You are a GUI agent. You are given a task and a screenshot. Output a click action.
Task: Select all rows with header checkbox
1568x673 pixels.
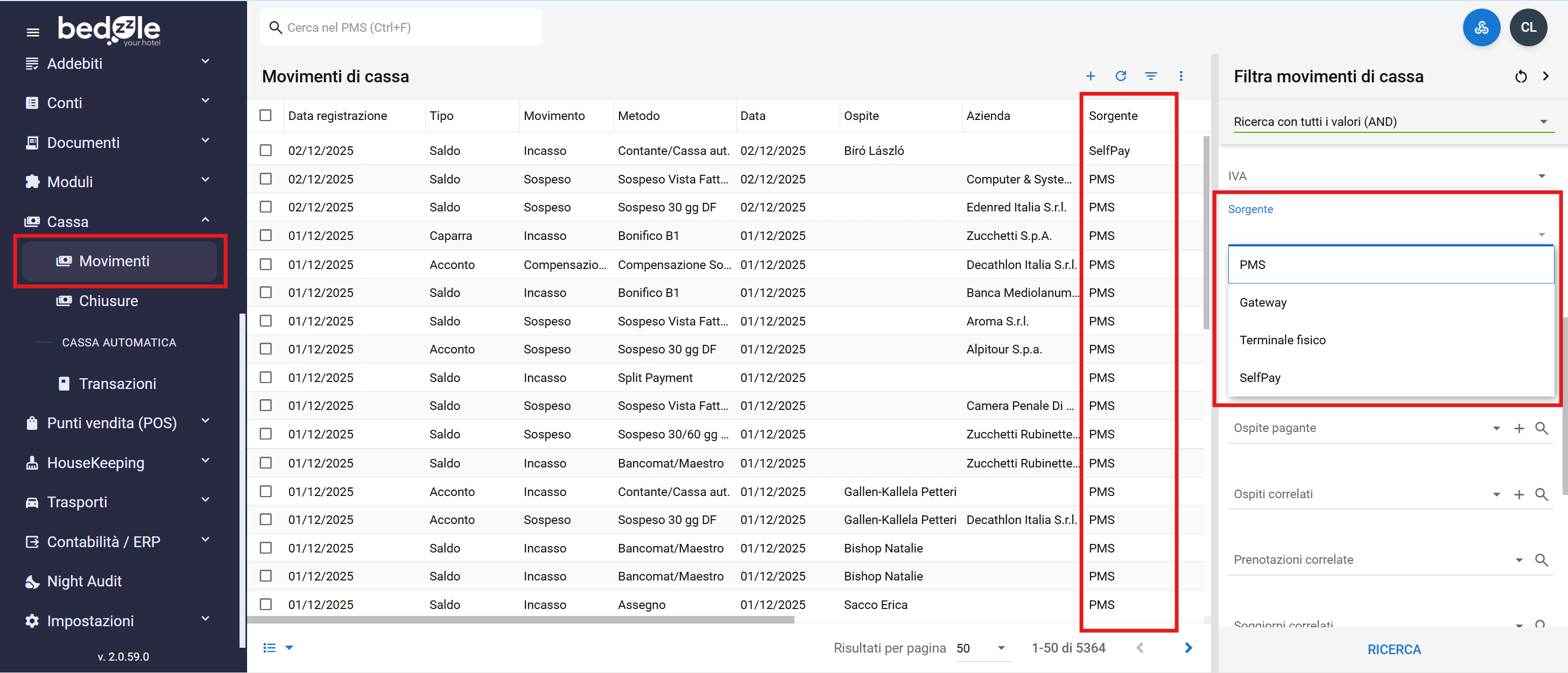point(265,116)
